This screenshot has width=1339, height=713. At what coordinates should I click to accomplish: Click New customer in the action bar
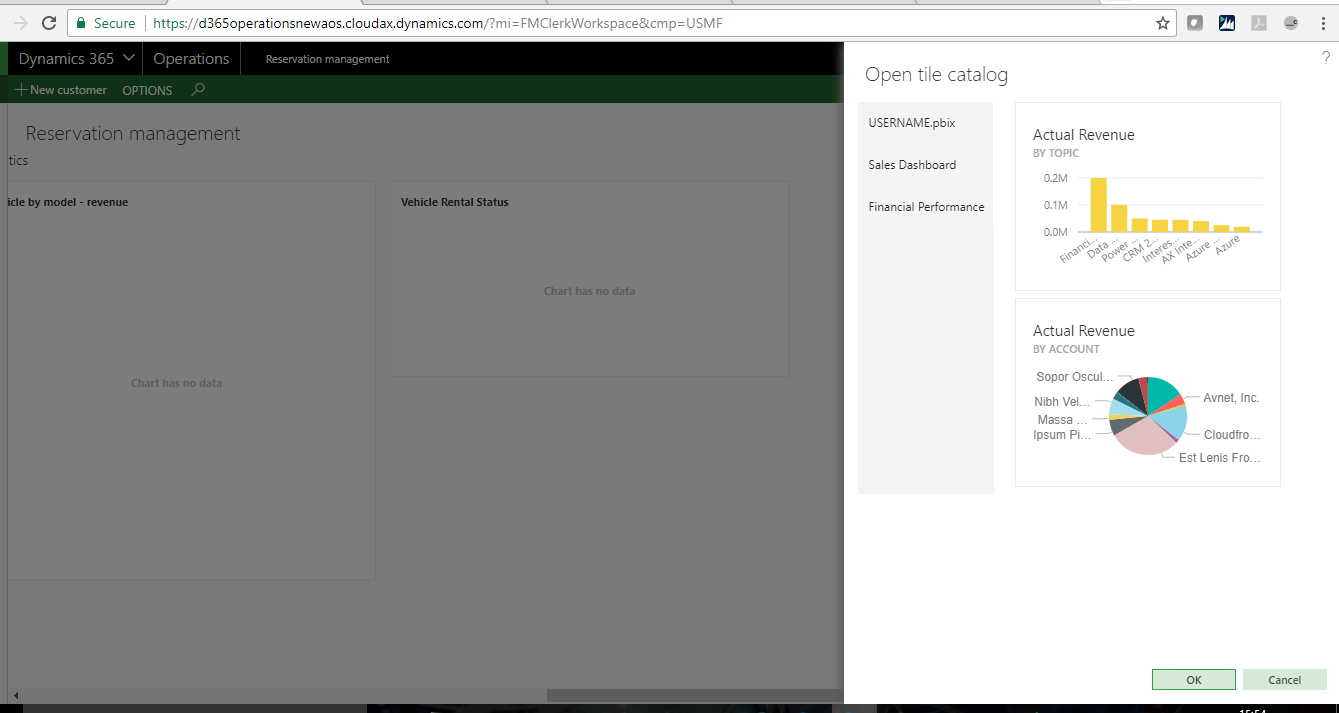[x=61, y=90]
